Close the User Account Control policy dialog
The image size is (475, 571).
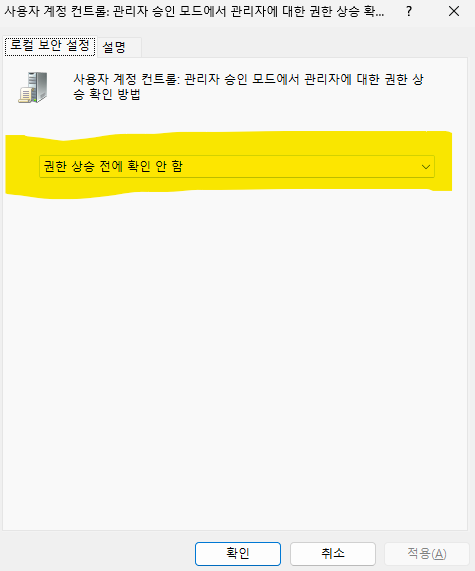click(454, 12)
